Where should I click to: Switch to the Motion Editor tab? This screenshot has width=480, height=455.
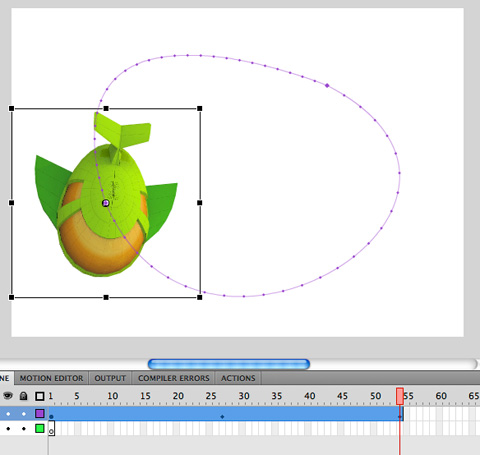click(x=51, y=378)
